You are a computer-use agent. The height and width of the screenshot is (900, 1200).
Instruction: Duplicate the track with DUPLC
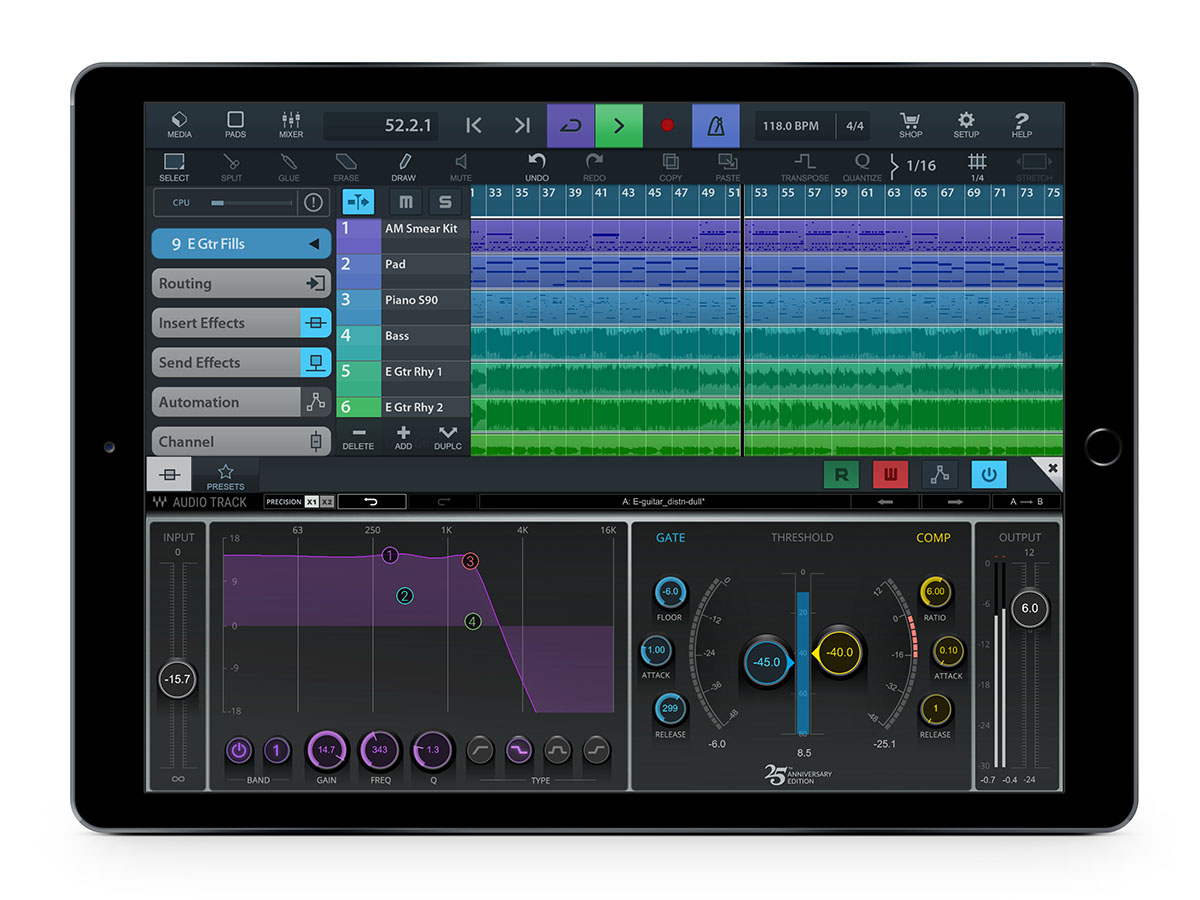pos(447,438)
